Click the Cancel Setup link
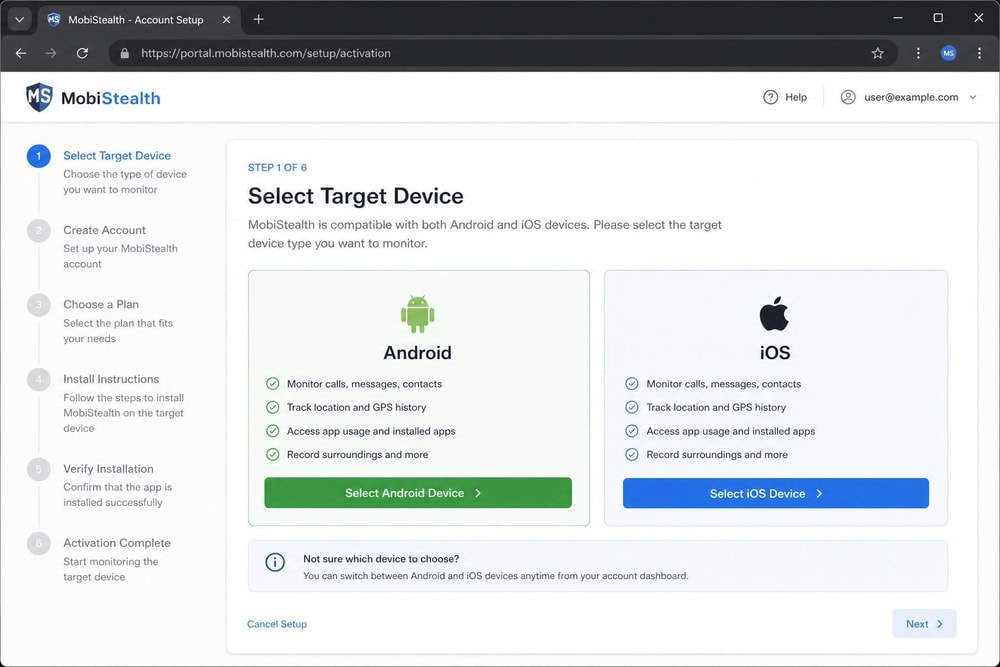 [277, 624]
